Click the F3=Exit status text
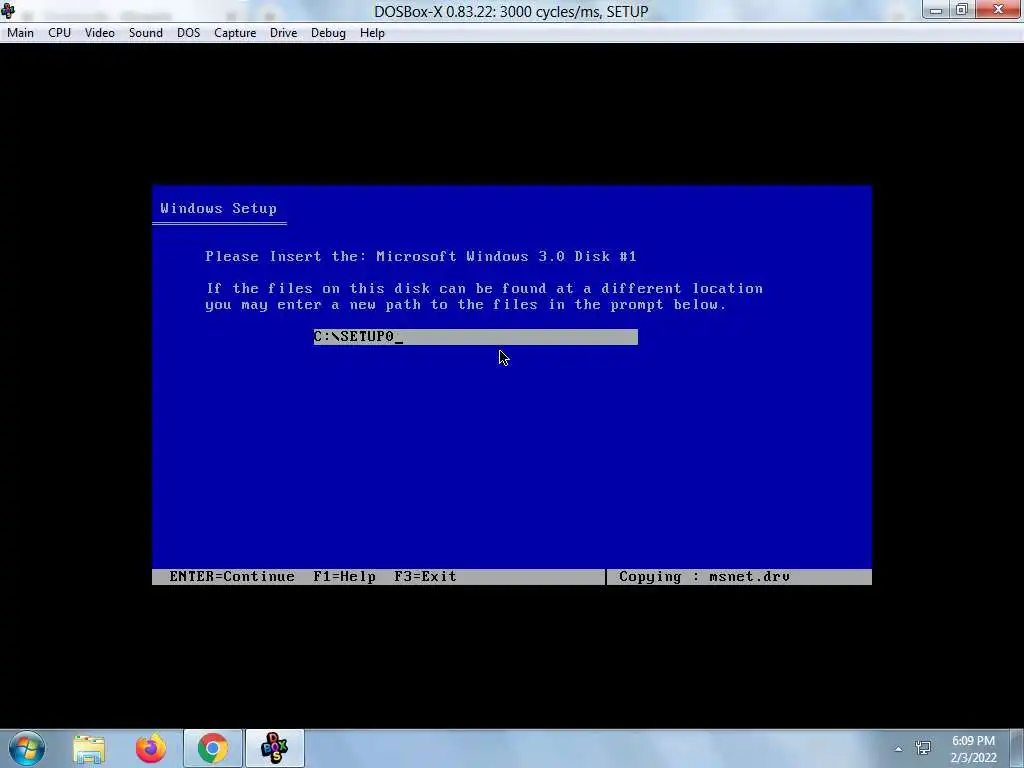 coord(425,577)
